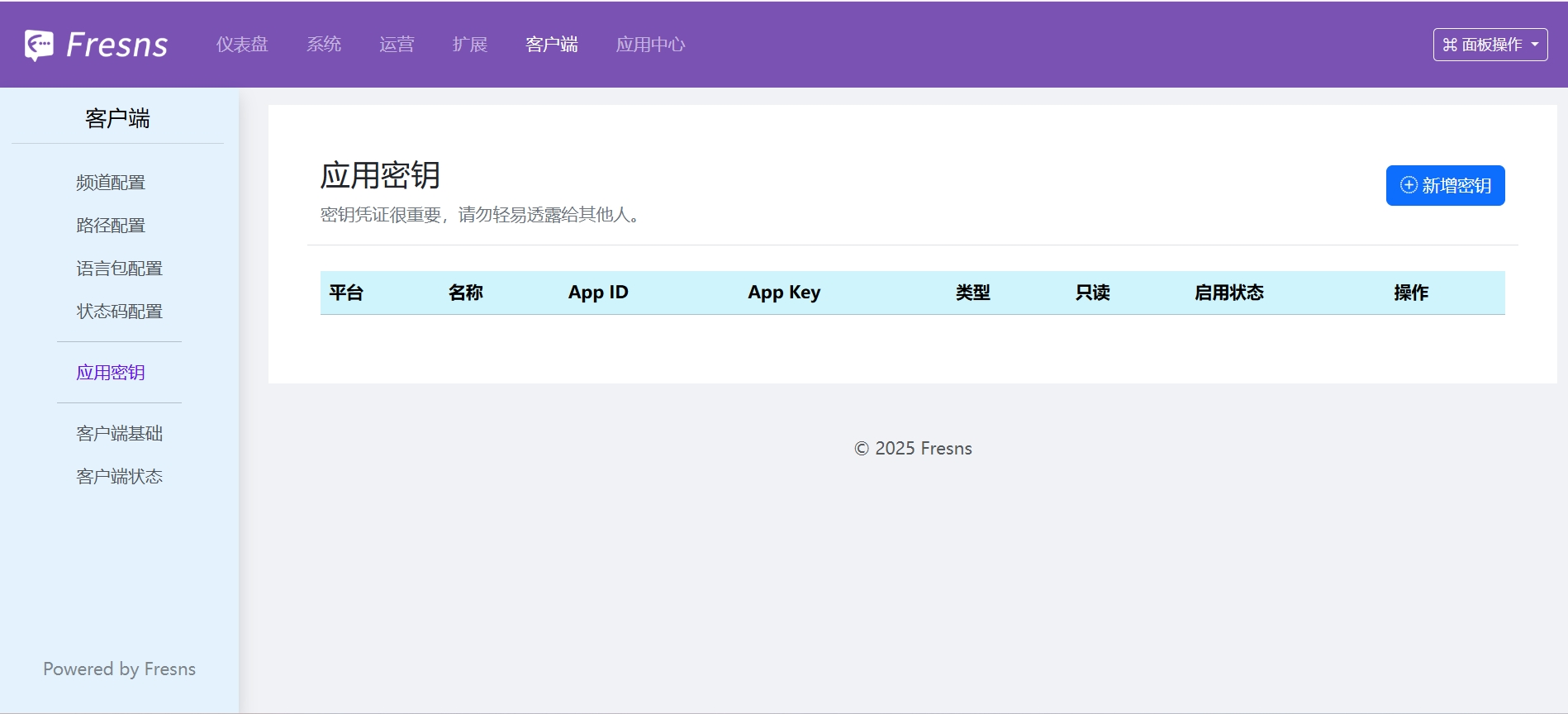Image resolution: width=1568 pixels, height=714 pixels.
Task: Select the 扩展 navigation item
Action: coord(470,45)
